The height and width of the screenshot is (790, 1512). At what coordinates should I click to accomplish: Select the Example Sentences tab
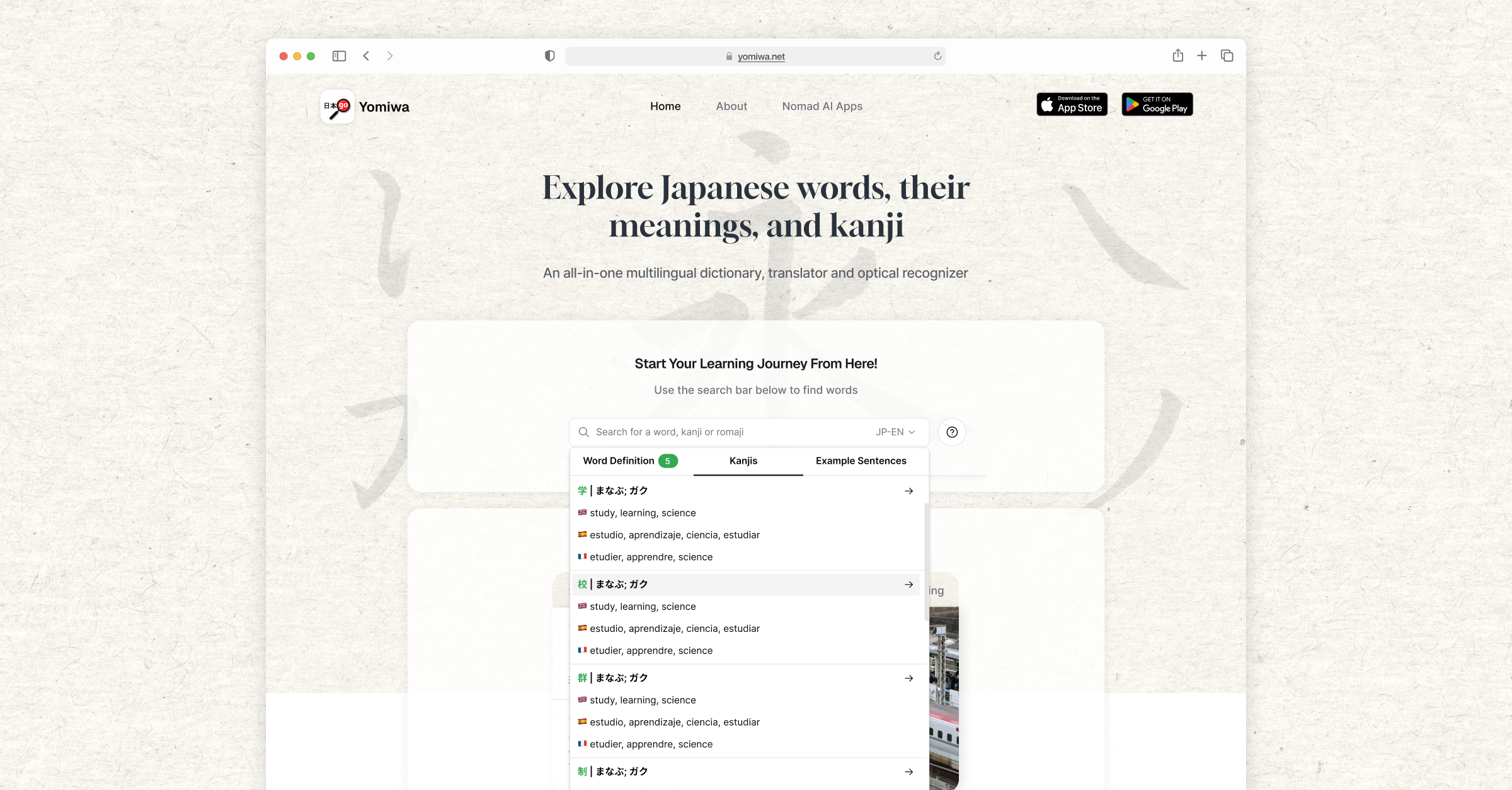[x=861, y=461]
